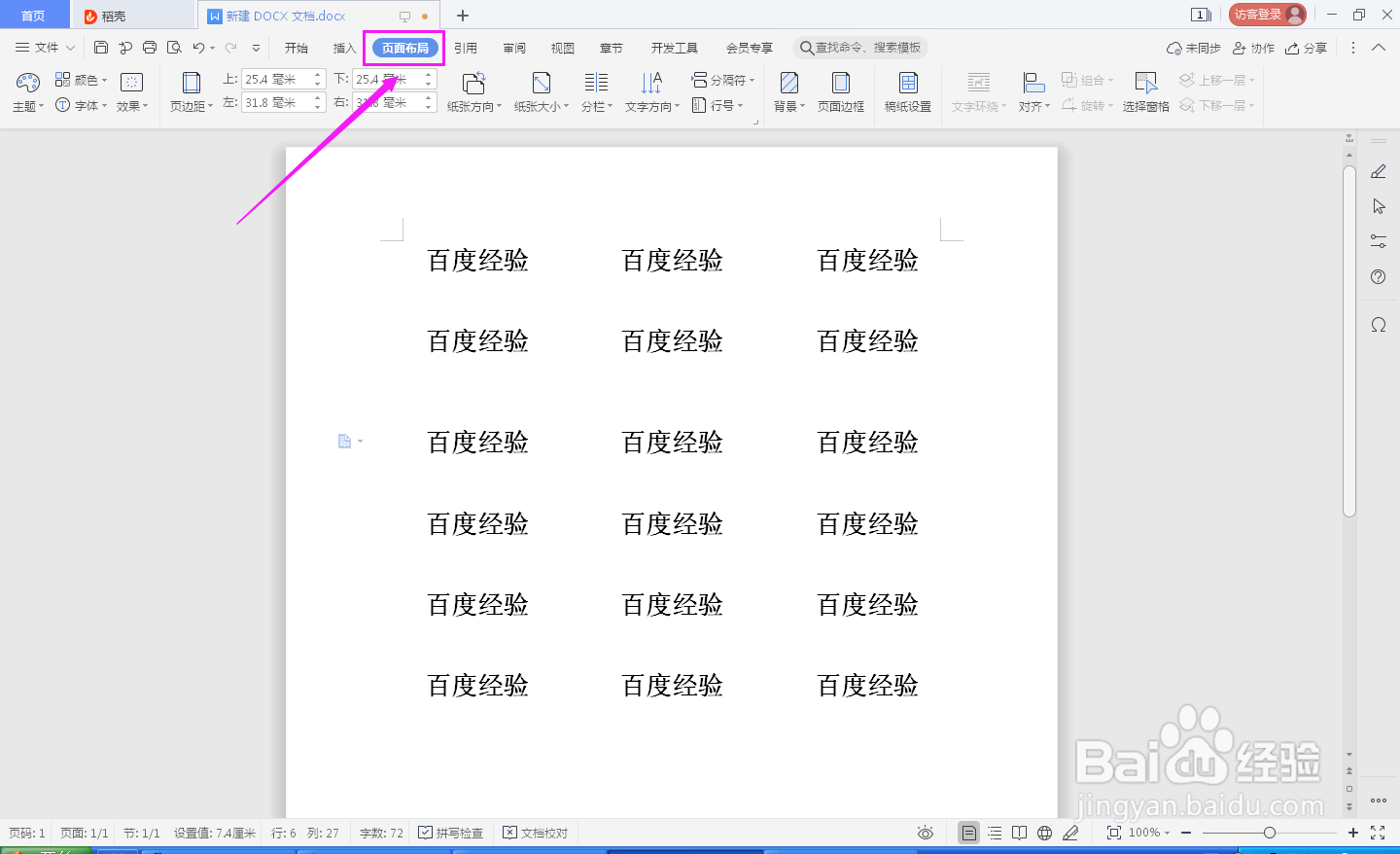
Task: Open the 字体 theme fonts dropdown
Action: click(81, 105)
